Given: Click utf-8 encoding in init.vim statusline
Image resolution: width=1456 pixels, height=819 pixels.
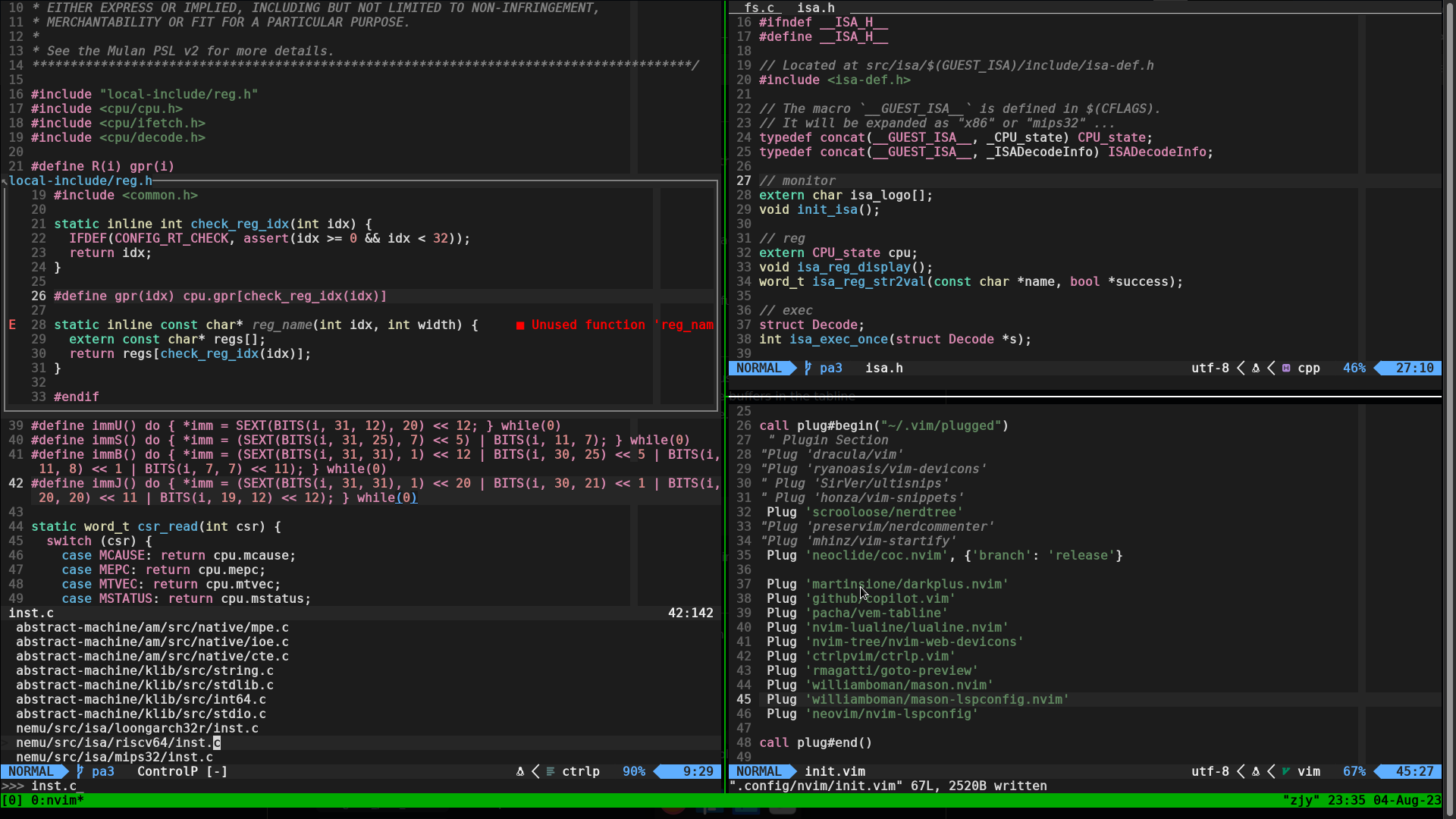Looking at the screenshot, I should [1210, 771].
